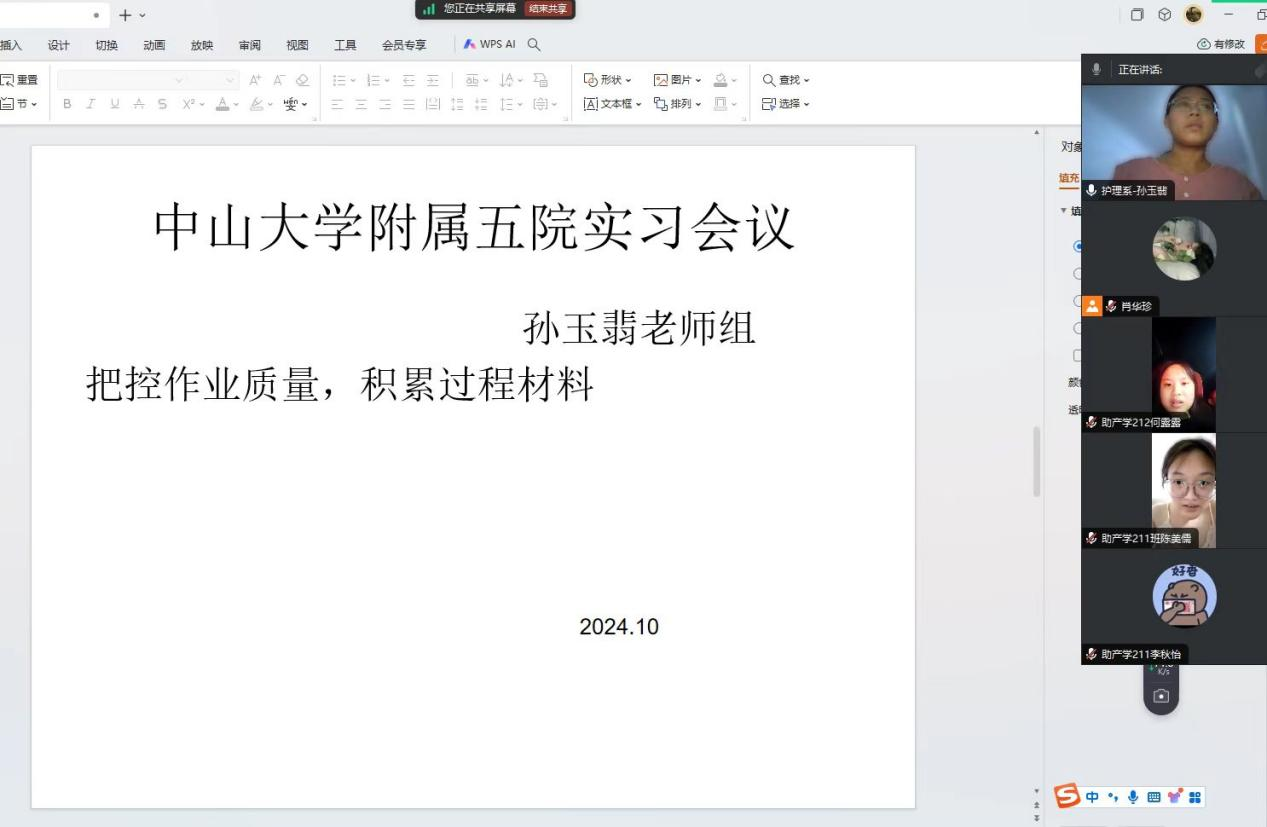The height and width of the screenshot is (827, 1267).
Task: Click the increase font size icon
Action: pos(255,80)
